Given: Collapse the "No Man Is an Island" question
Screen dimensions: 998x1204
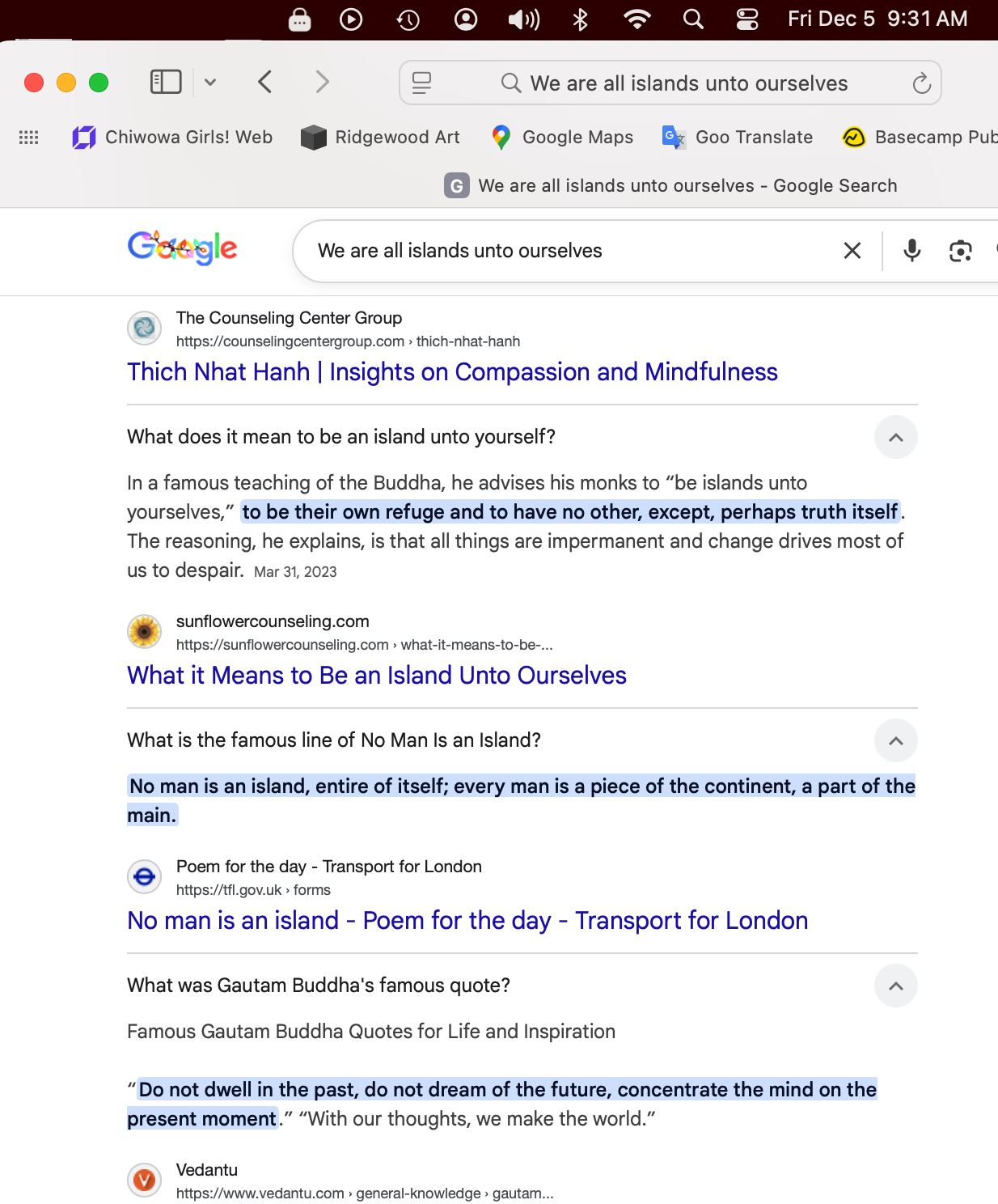Looking at the screenshot, I should [x=895, y=741].
